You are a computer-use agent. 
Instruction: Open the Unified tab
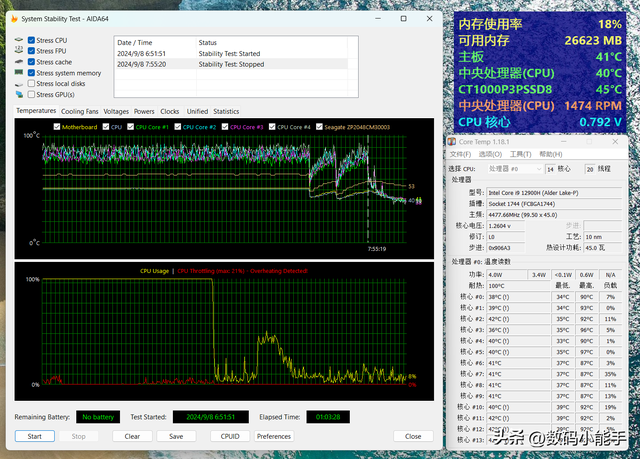(x=197, y=111)
